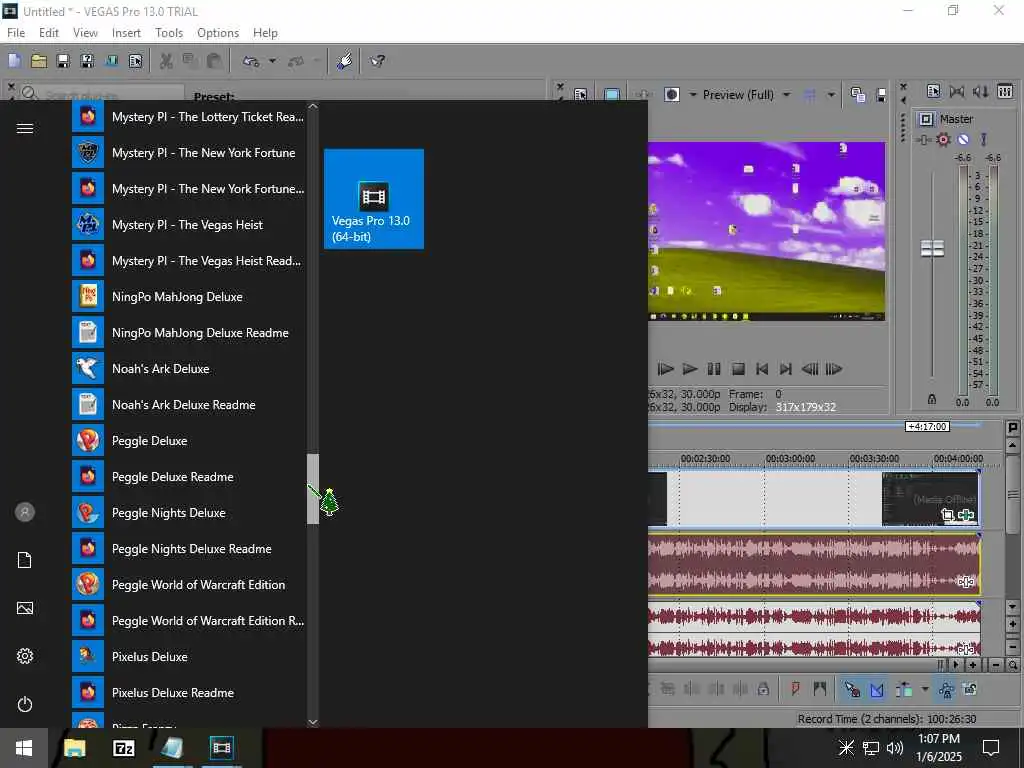Play from start in the preview transport
The height and width of the screenshot is (768, 1024).
point(665,369)
